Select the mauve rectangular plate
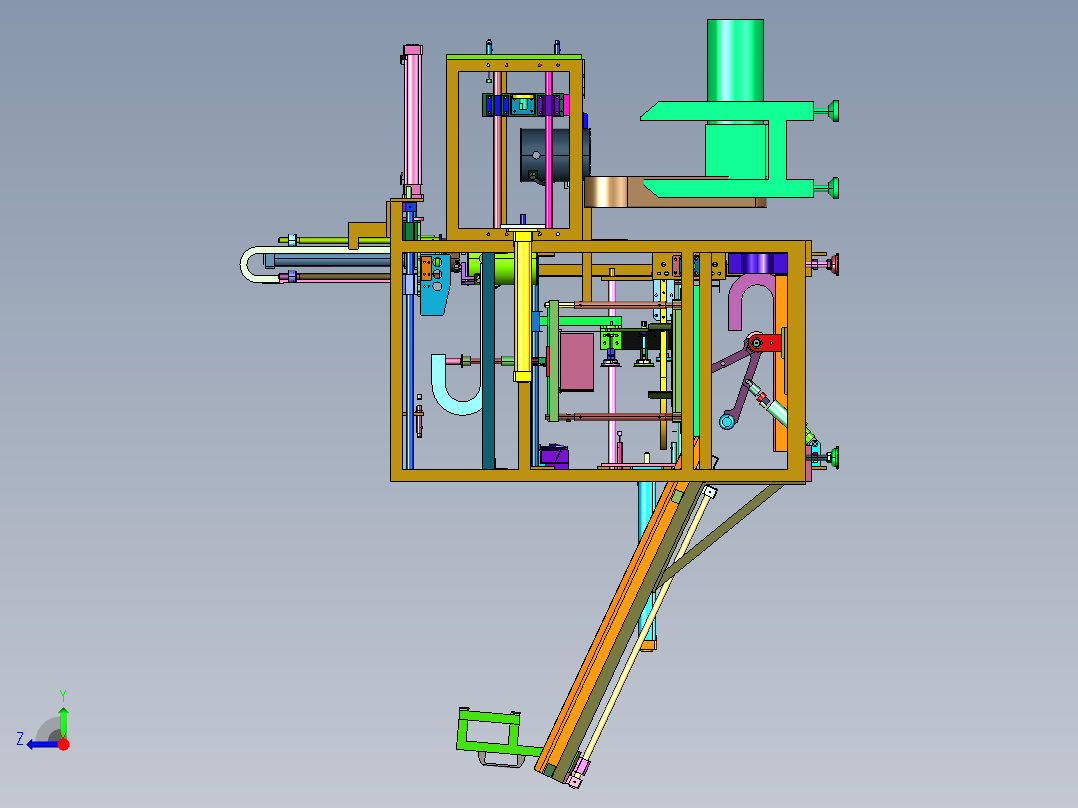 [x=577, y=362]
